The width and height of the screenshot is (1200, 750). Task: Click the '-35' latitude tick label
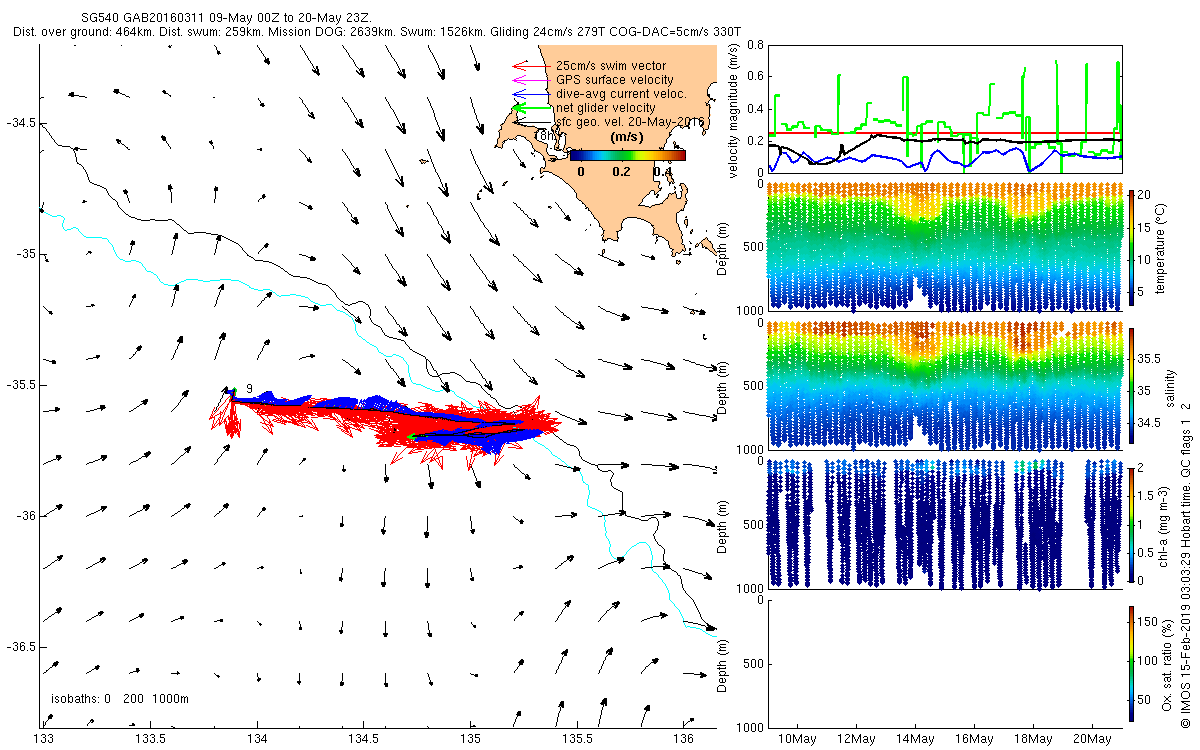(25, 254)
